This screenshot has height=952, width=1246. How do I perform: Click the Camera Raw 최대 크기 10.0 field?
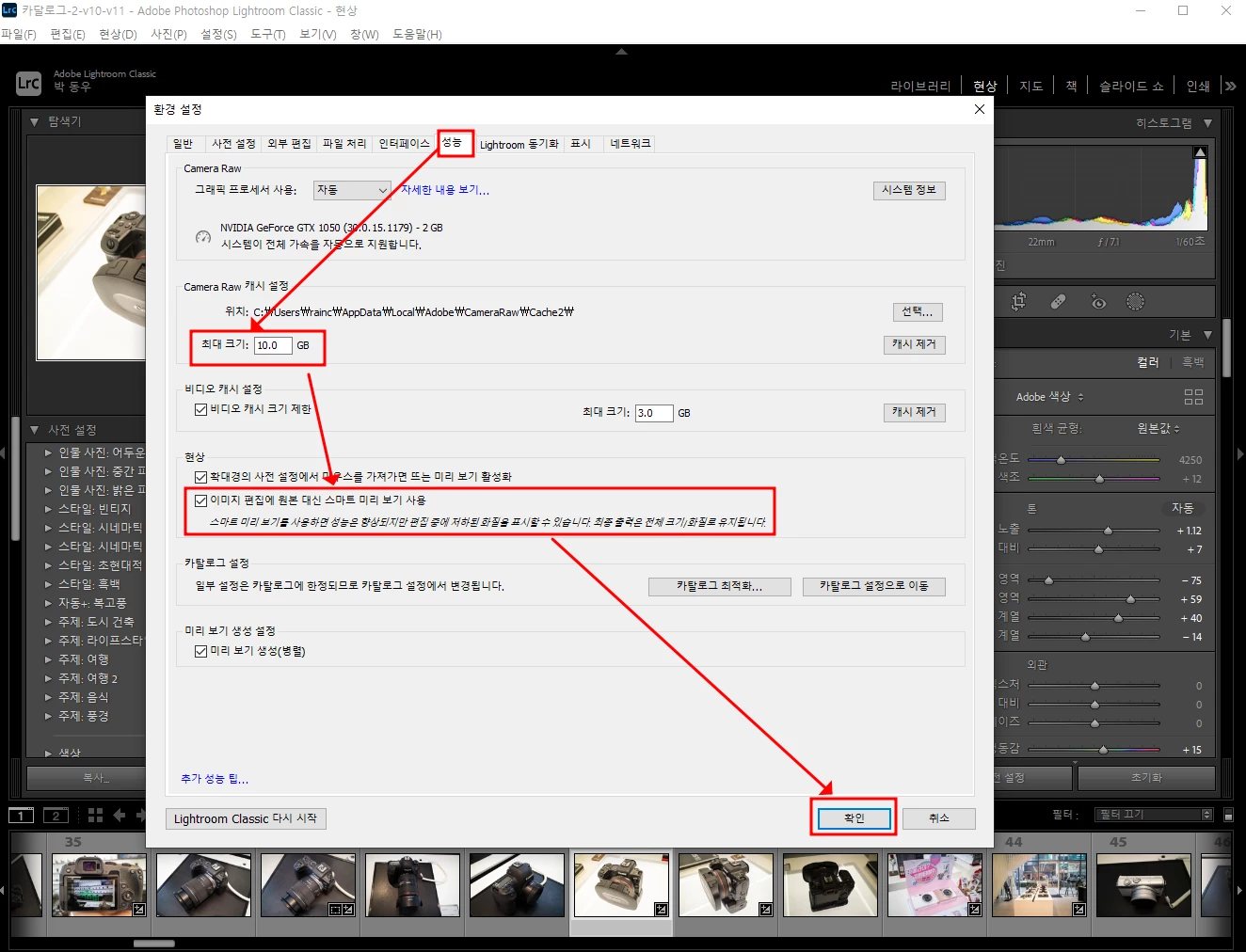[x=273, y=345]
